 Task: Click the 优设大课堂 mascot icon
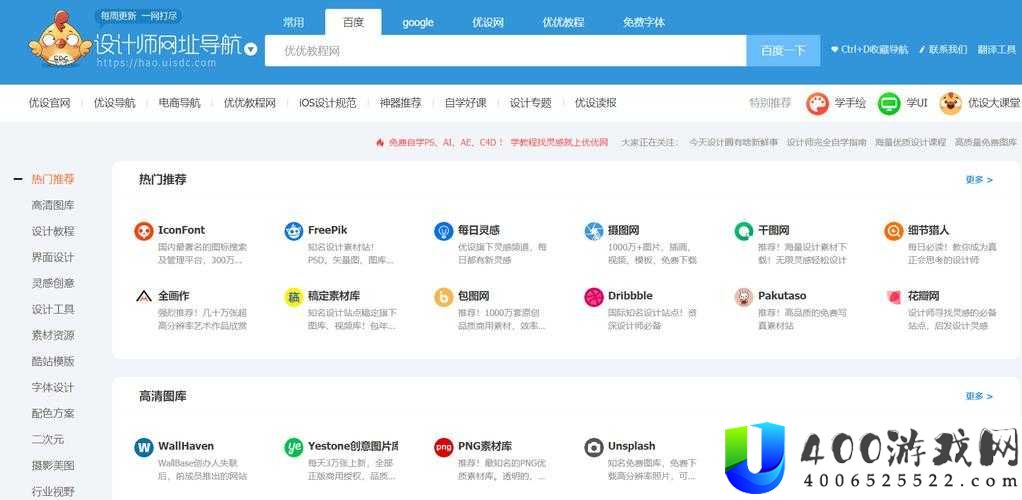950,103
